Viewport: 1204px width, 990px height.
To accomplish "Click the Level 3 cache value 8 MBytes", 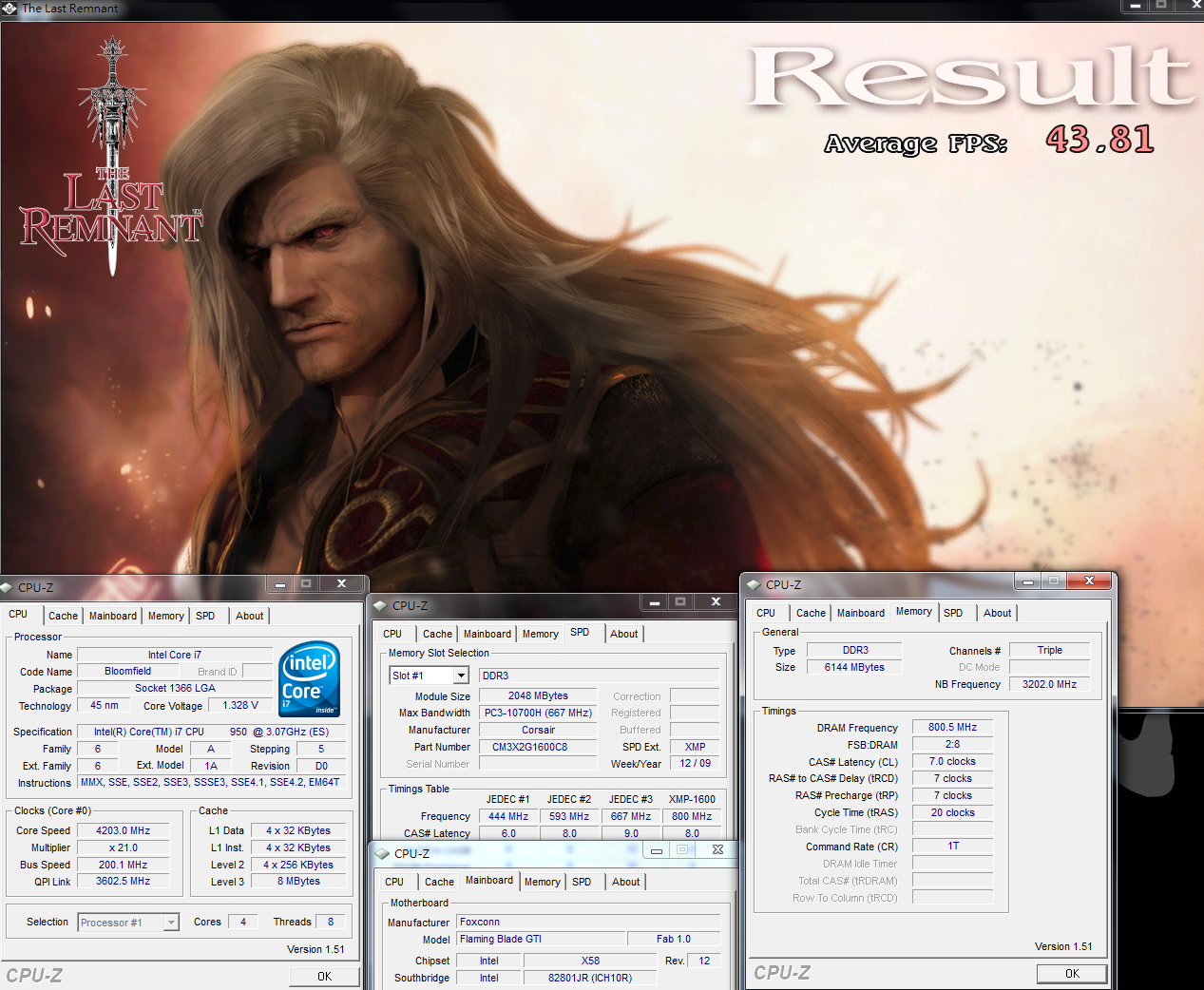I will (x=298, y=881).
